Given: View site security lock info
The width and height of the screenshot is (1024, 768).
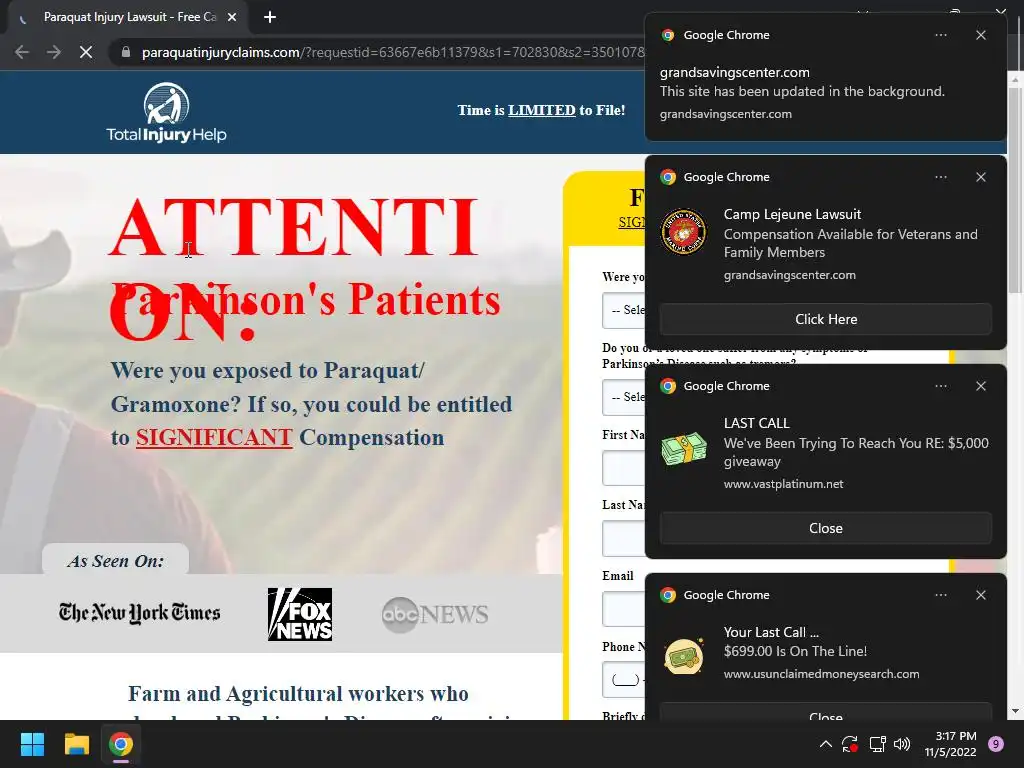Looking at the screenshot, I should point(126,52).
